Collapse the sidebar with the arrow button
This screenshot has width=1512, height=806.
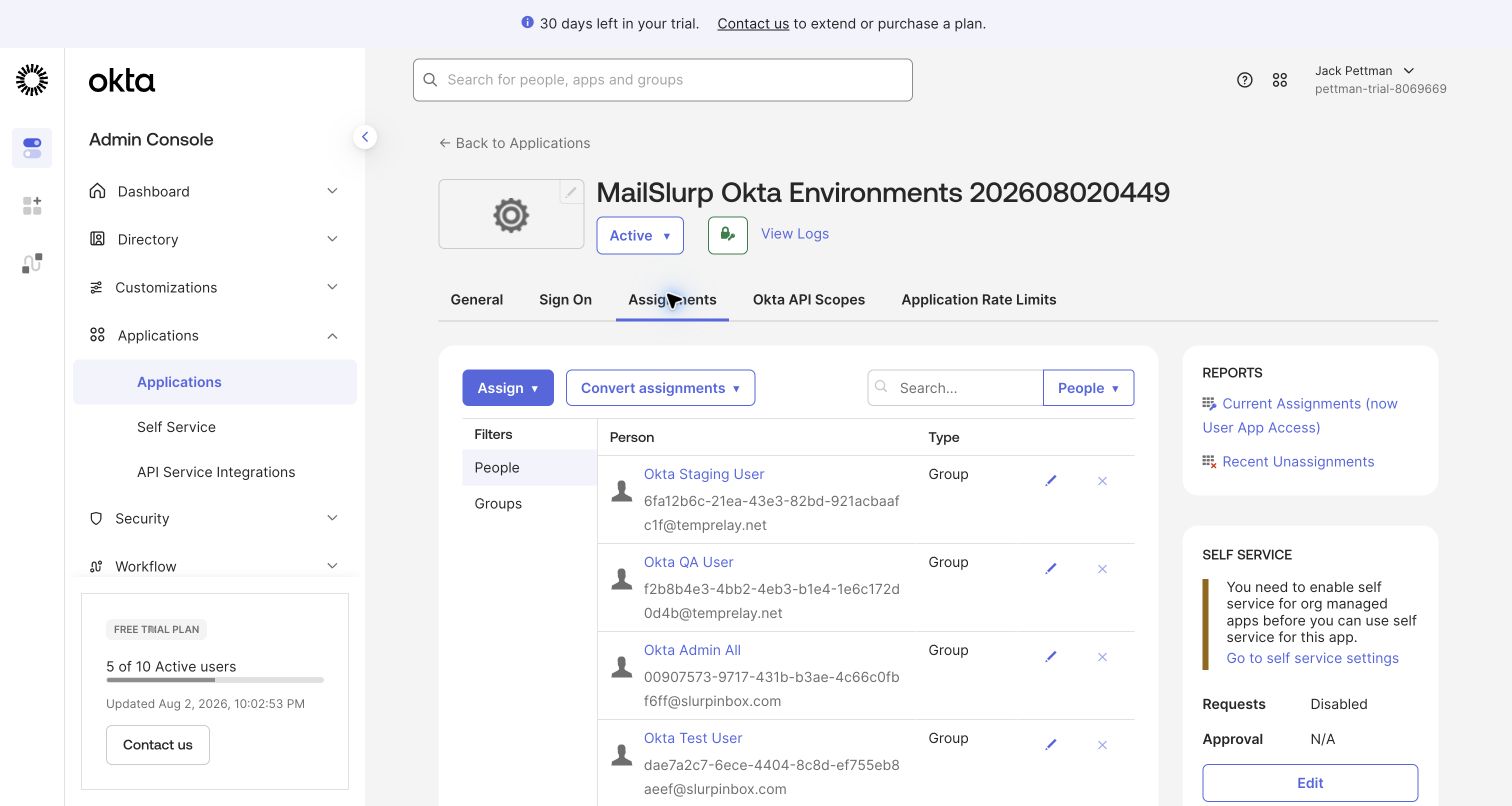pos(365,137)
